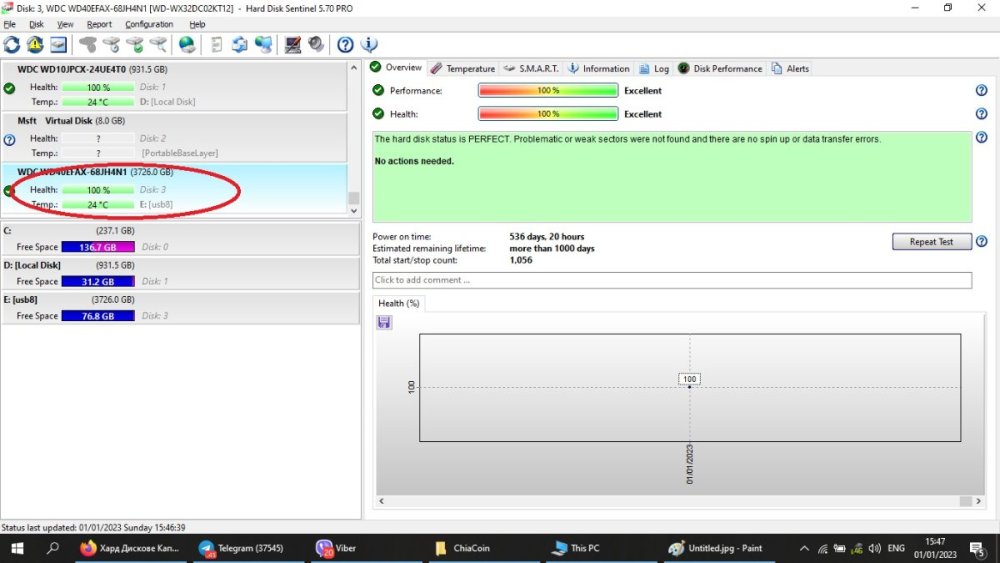The height and width of the screenshot is (563, 1000).
Task: Click the help icon next to Repeat Test
Action: pyautogui.click(x=981, y=242)
